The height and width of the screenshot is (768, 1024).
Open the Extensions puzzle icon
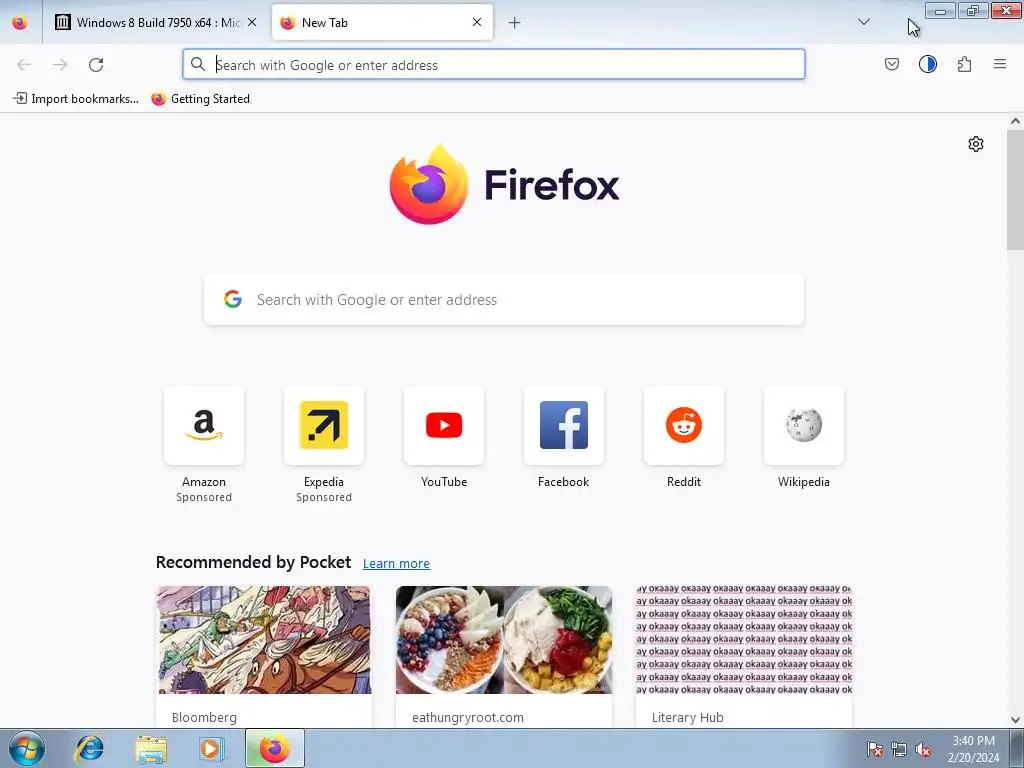click(964, 64)
